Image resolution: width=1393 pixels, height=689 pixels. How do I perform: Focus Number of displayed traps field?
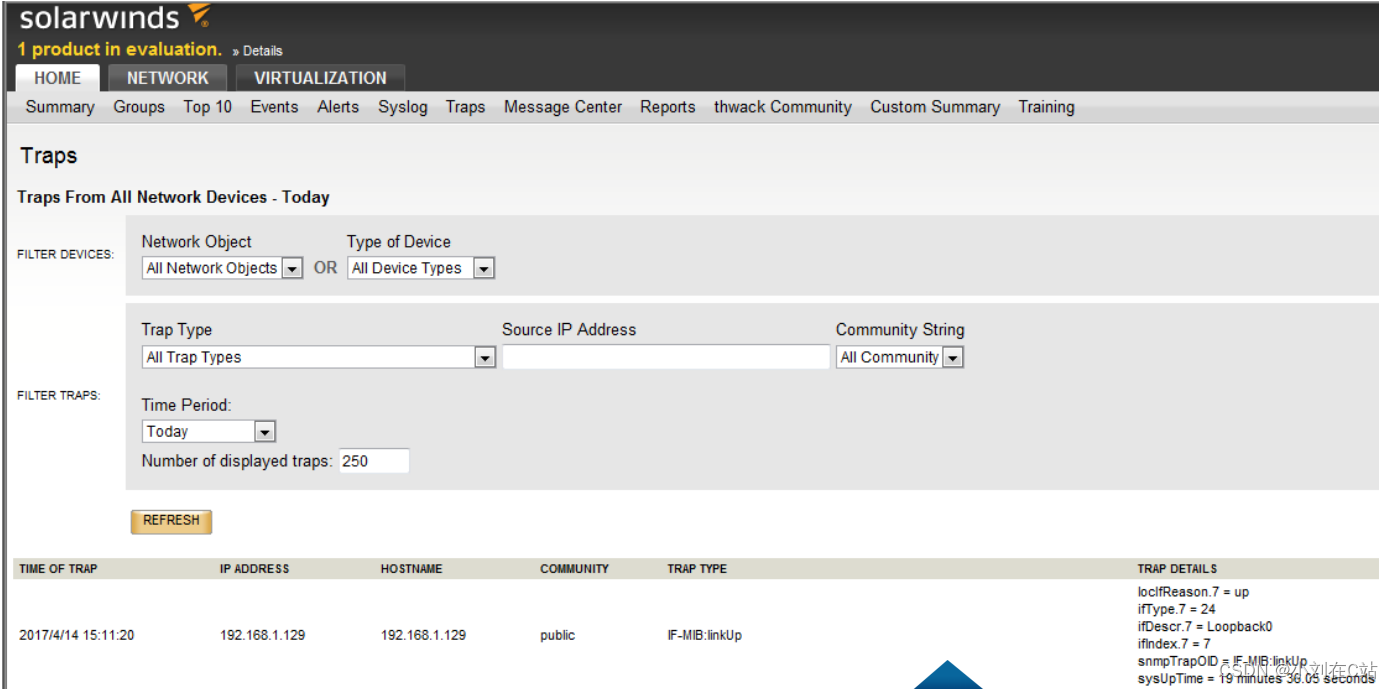point(374,461)
